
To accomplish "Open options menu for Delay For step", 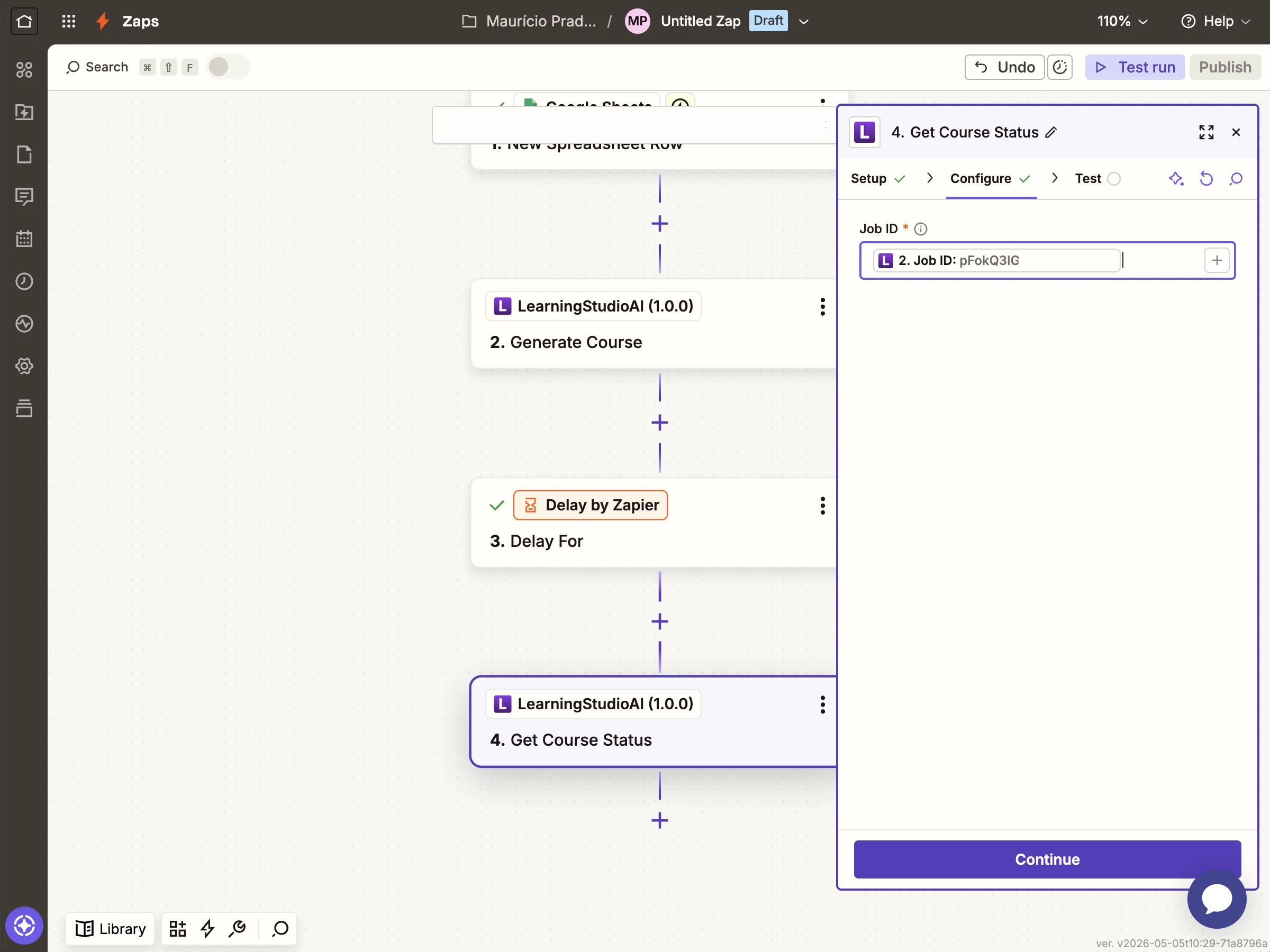I will click(x=822, y=506).
